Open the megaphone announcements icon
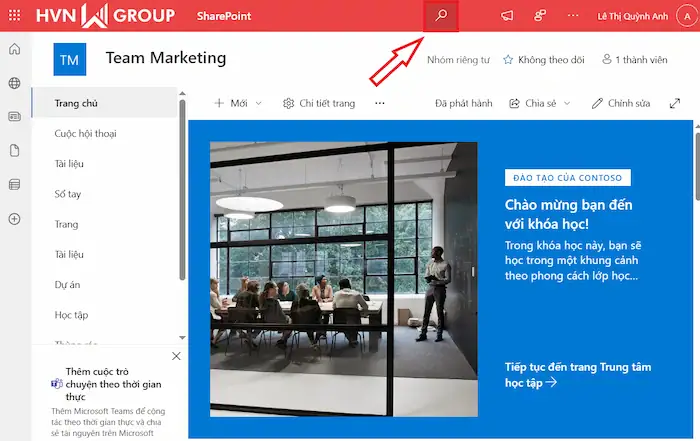This screenshot has height=441, width=700. point(507,16)
